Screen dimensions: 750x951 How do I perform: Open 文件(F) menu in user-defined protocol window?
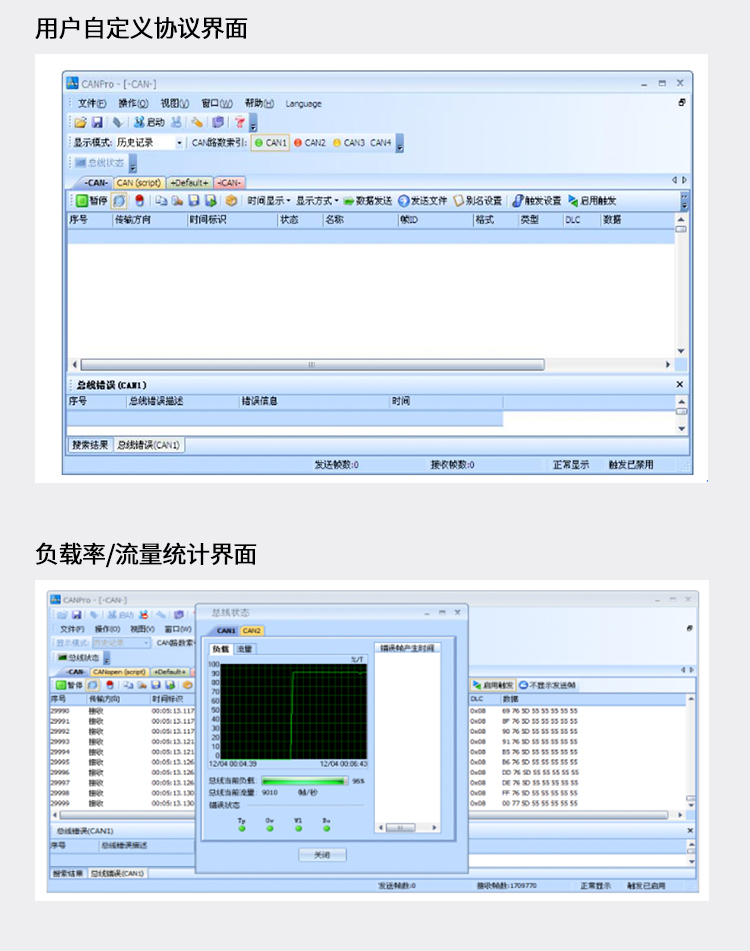pos(92,104)
